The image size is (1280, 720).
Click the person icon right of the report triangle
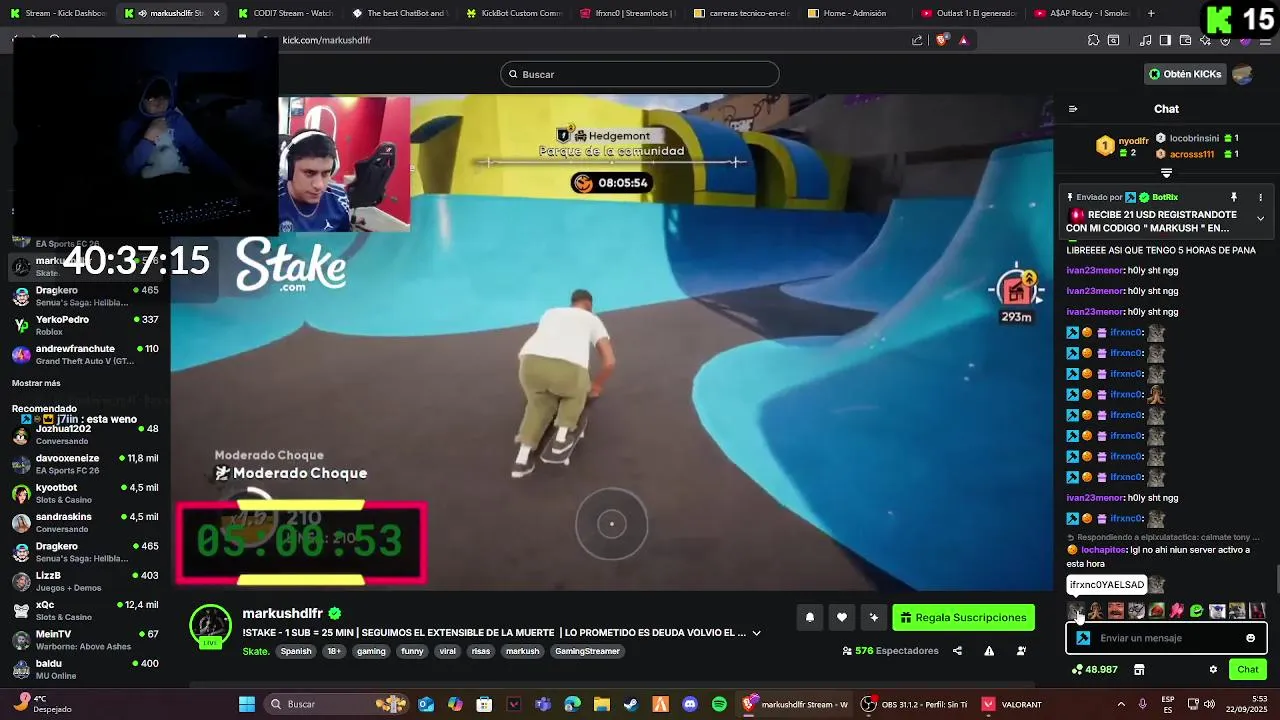[x=1021, y=651]
